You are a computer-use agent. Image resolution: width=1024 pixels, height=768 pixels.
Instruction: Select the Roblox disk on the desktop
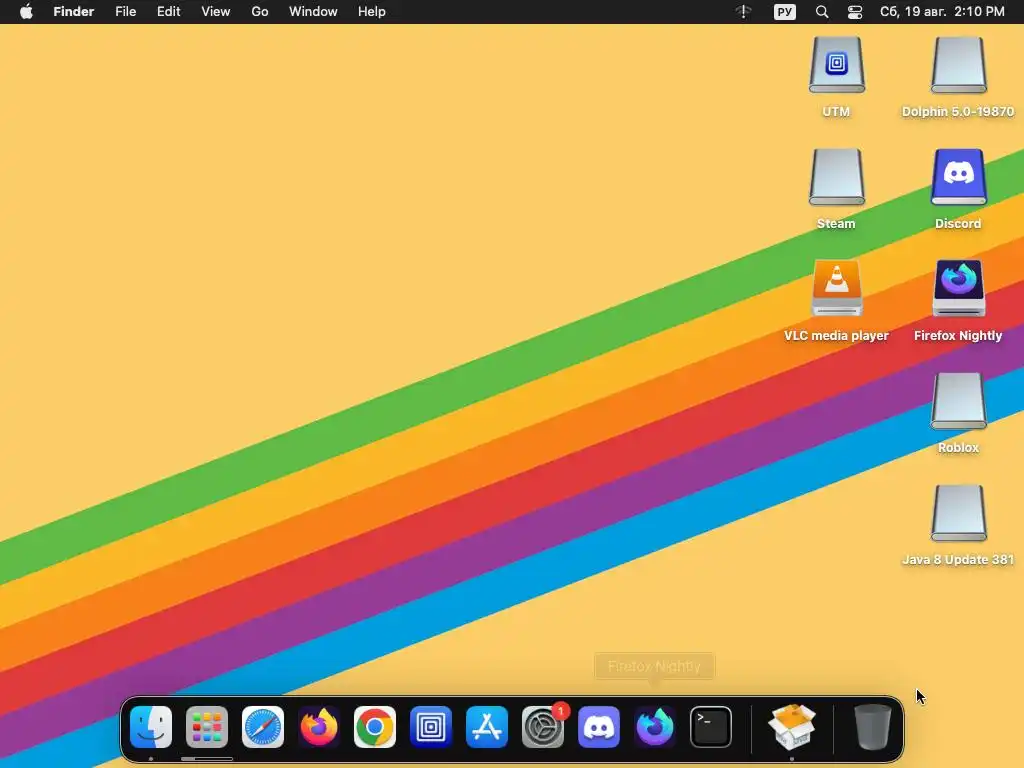click(x=958, y=401)
